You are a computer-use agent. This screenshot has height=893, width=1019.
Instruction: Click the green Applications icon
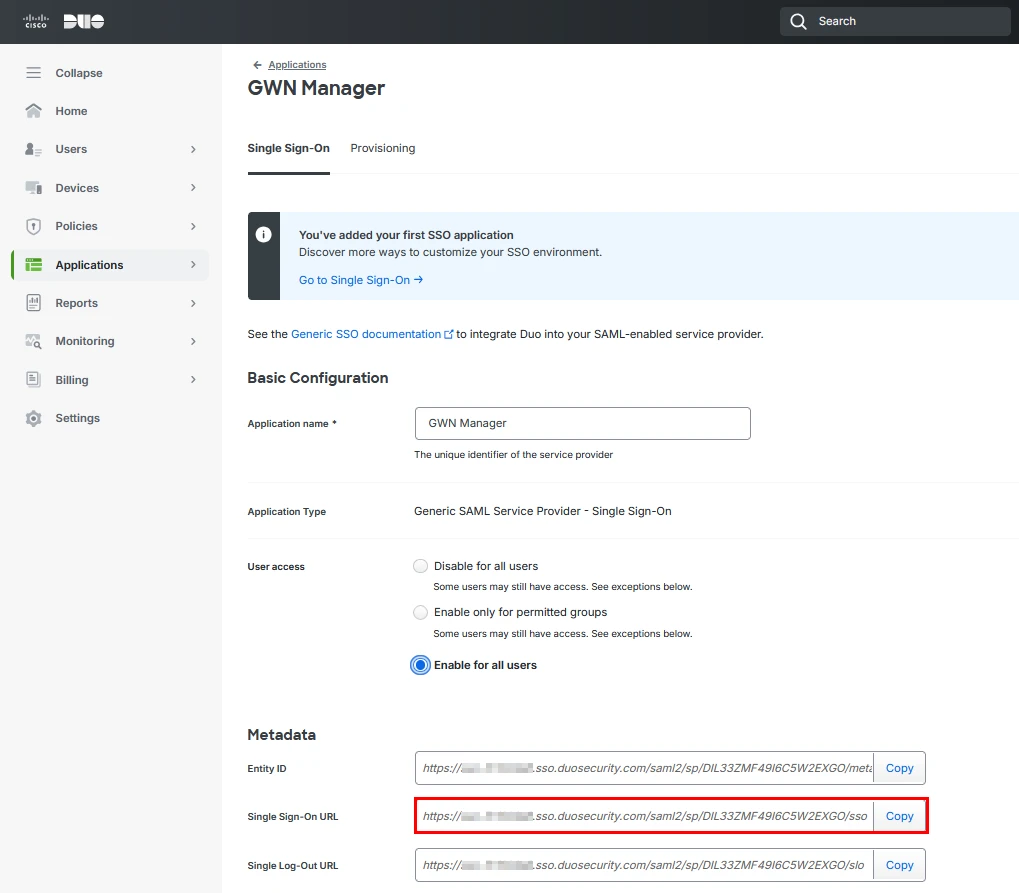click(33, 265)
